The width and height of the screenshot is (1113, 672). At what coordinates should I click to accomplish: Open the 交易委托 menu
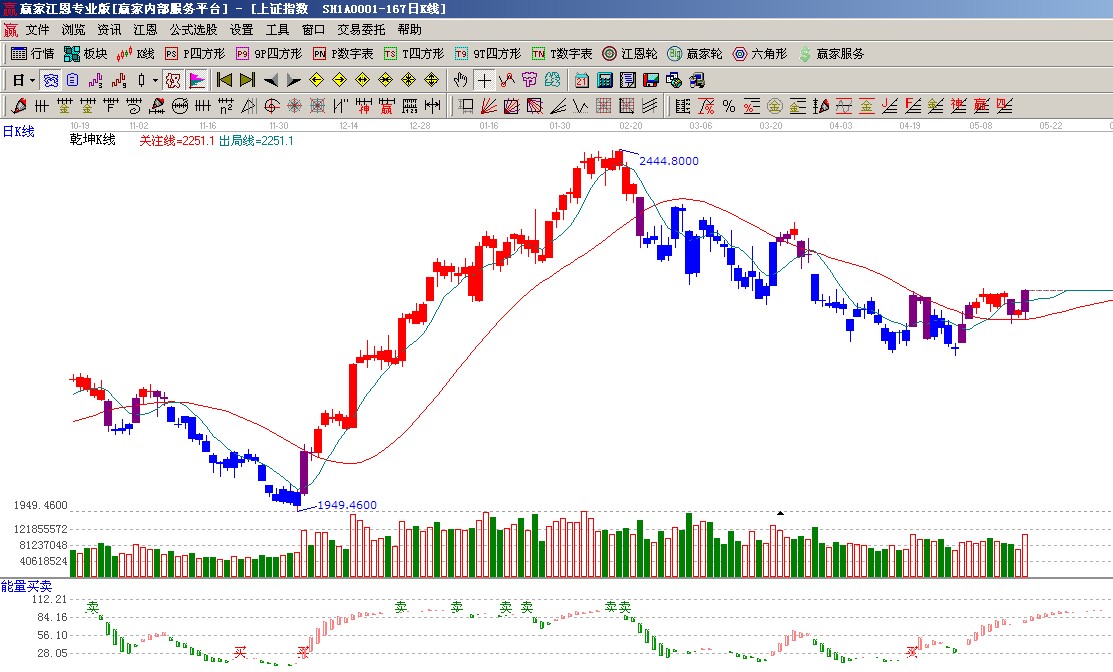click(x=361, y=30)
